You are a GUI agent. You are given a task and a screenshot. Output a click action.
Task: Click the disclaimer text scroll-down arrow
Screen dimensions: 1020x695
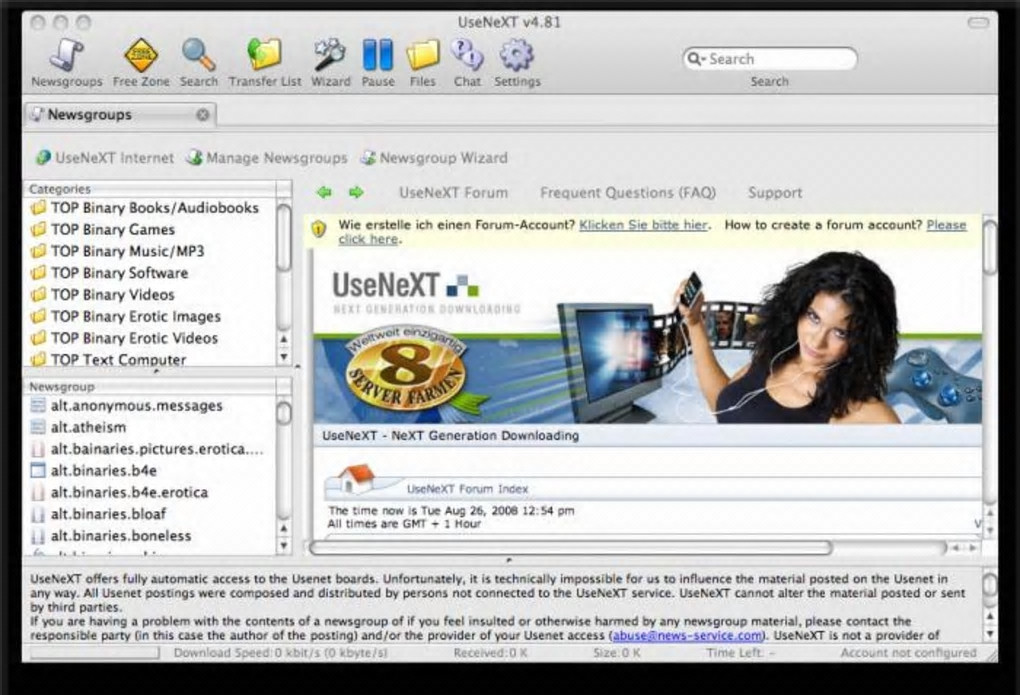pyautogui.click(x=989, y=633)
